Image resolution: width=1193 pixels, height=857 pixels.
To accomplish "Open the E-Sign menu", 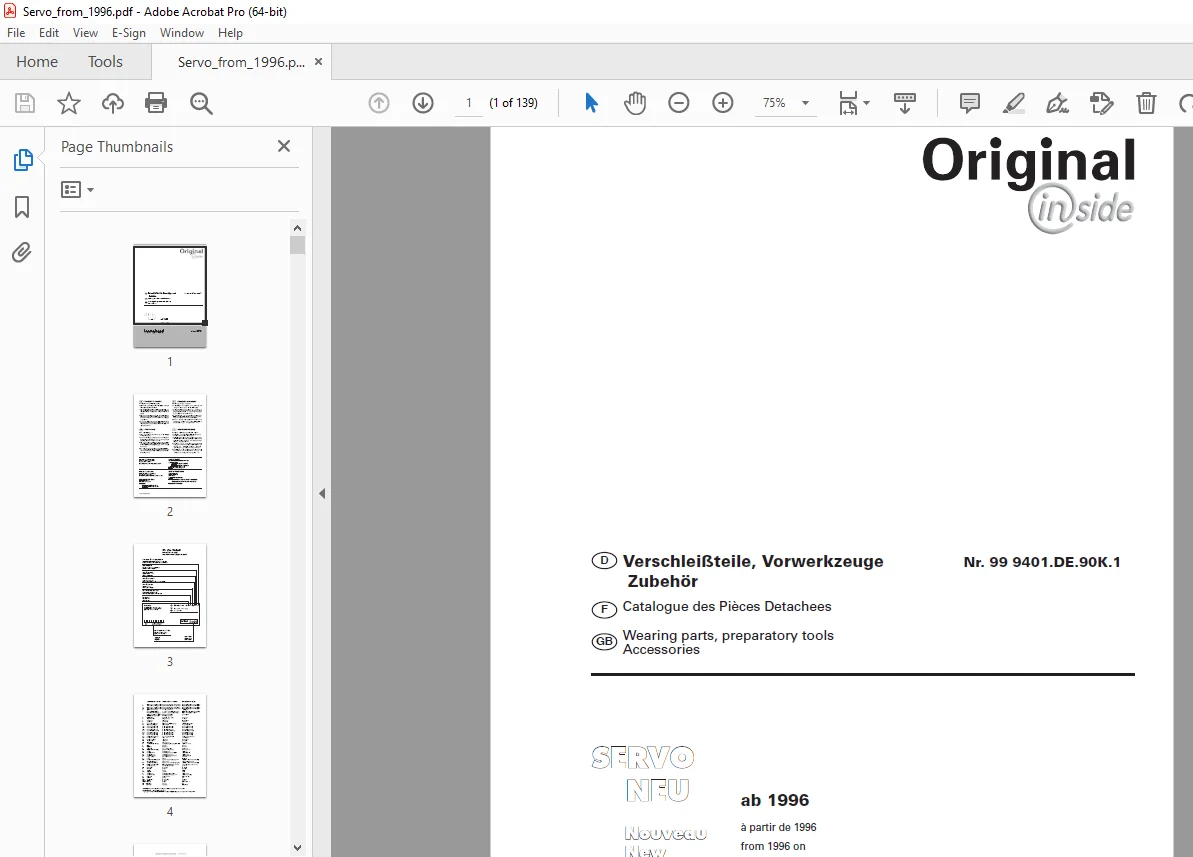I will click(x=129, y=33).
